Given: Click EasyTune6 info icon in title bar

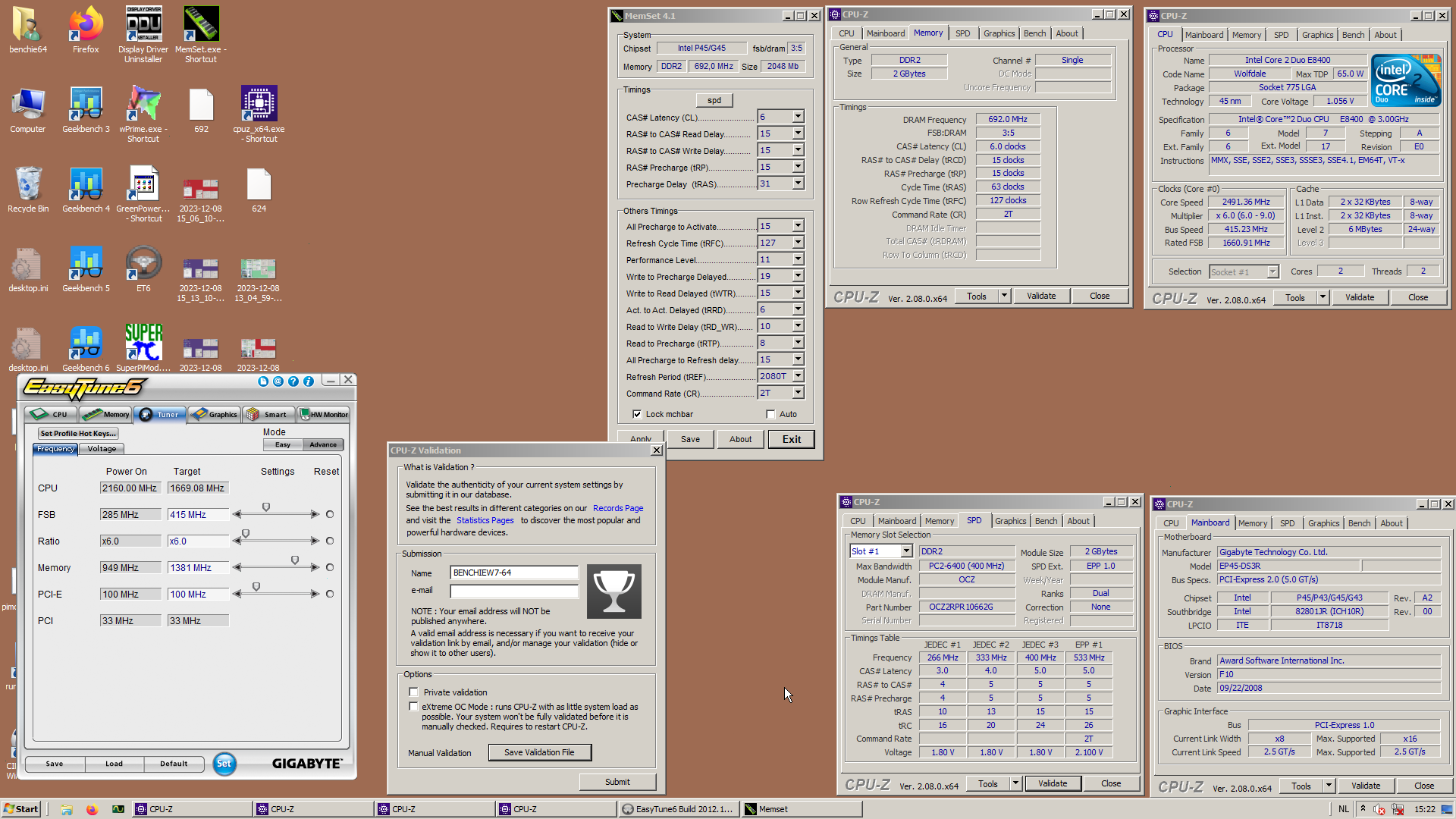Looking at the screenshot, I should click(309, 381).
